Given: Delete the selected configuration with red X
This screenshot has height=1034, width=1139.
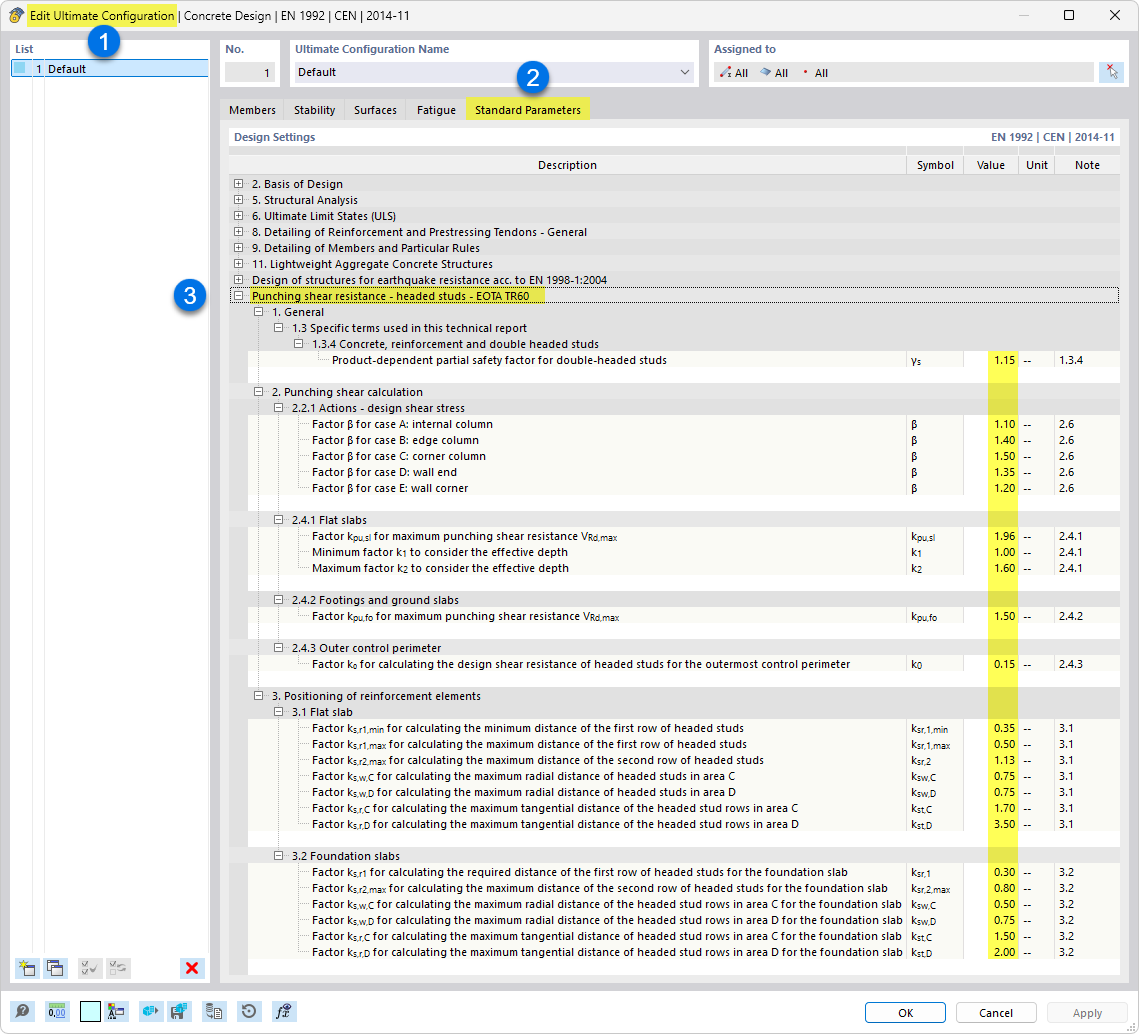Looking at the screenshot, I should [192, 968].
